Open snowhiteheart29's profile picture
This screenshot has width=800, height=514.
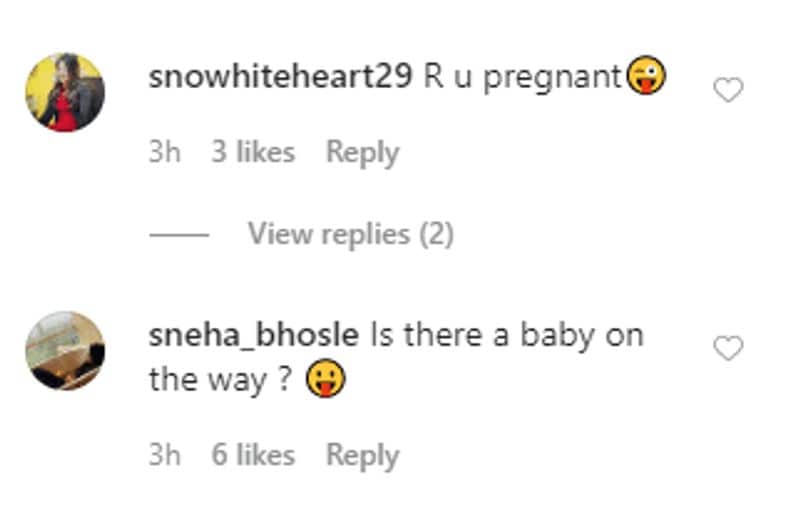(x=65, y=92)
